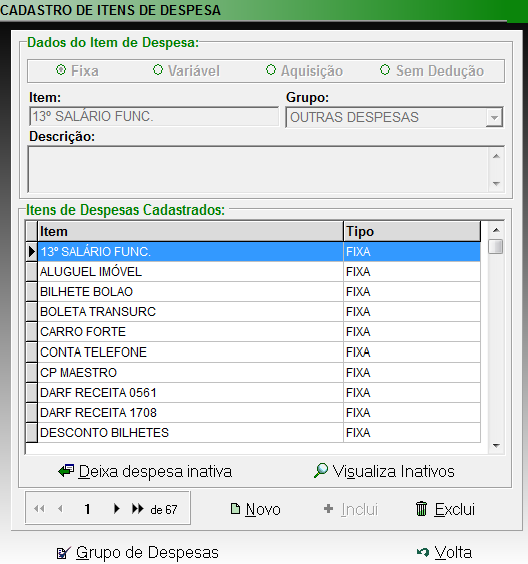
Task: Click the items list scroll down arrow
Action: pyautogui.click(x=496, y=446)
